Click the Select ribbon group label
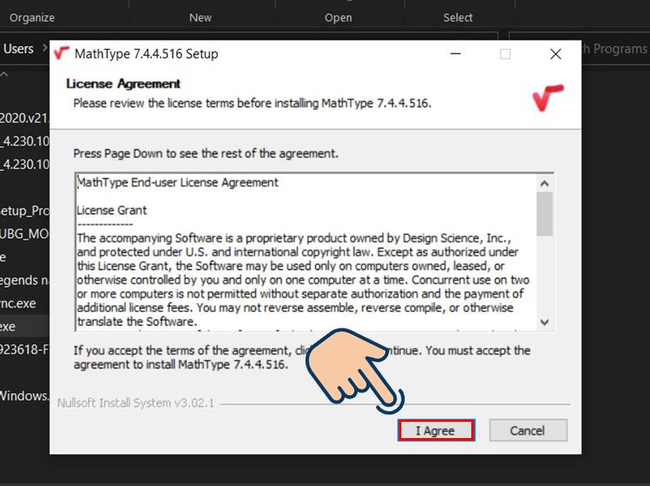Screen dimensions: 650x486 coord(458,17)
